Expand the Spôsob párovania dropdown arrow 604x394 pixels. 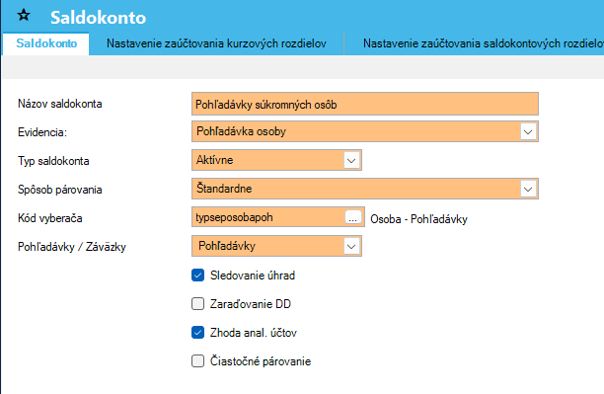click(x=528, y=189)
